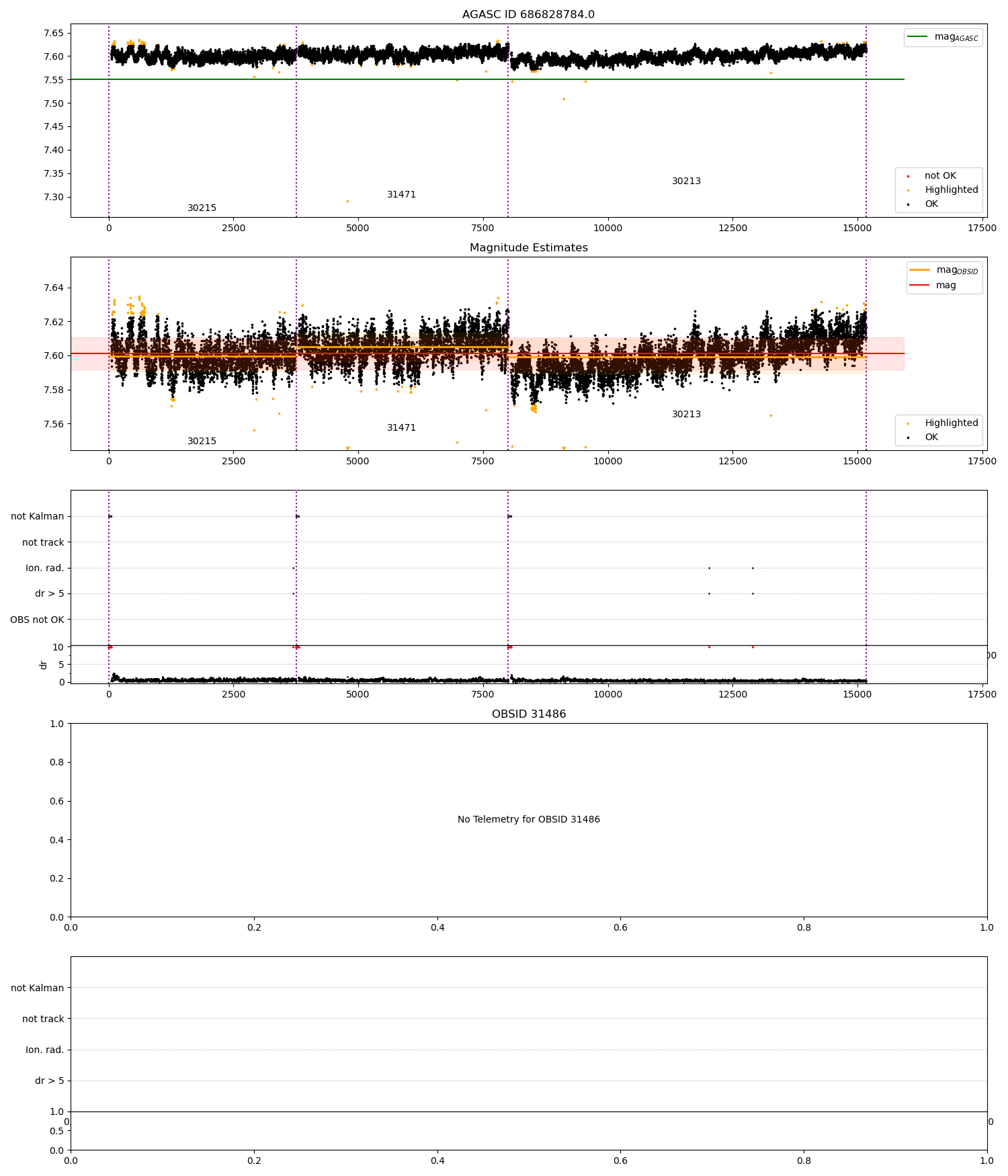Click the orange outlier point near magnitude 7.51
Image resolution: width=1008 pixels, height=1176 pixels.
coord(564,99)
